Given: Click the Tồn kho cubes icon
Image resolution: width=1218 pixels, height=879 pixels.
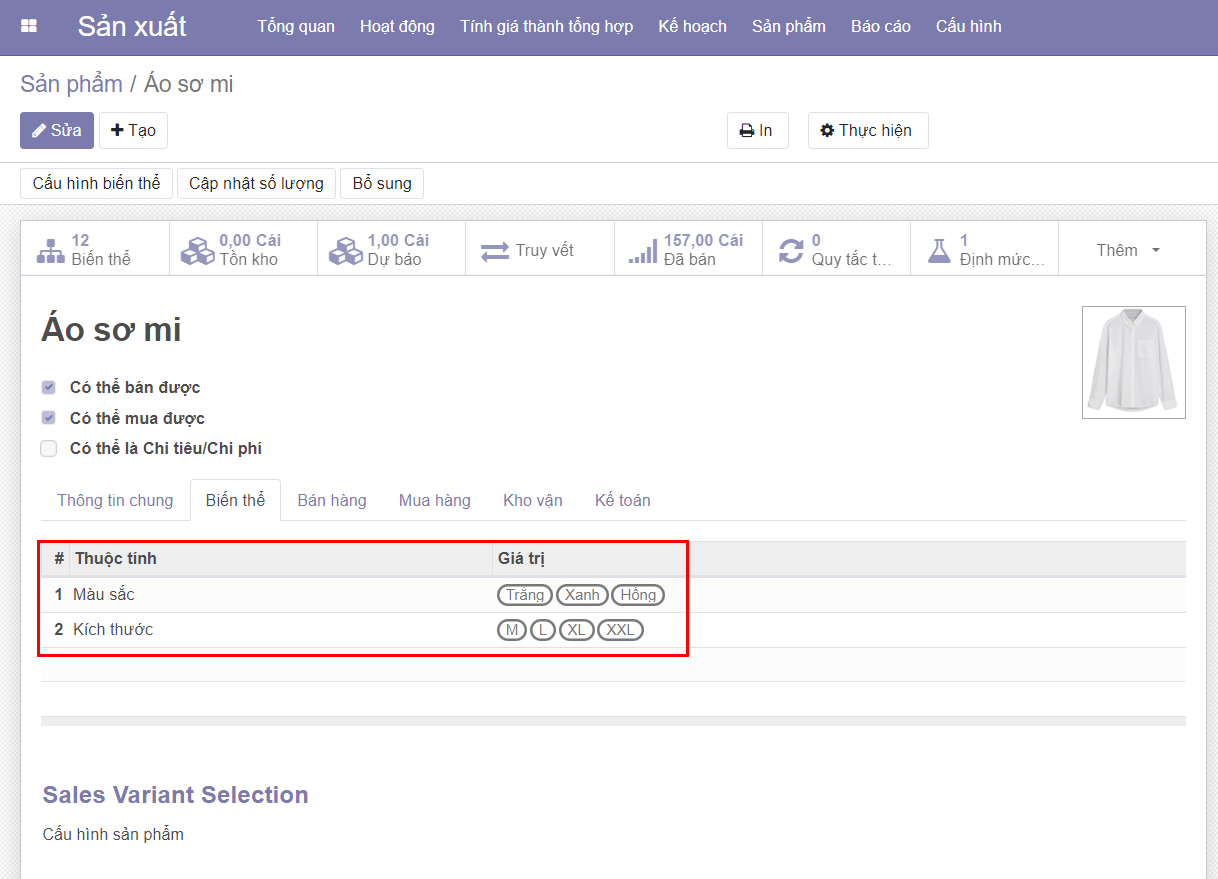Looking at the screenshot, I should click(x=197, y=250).
